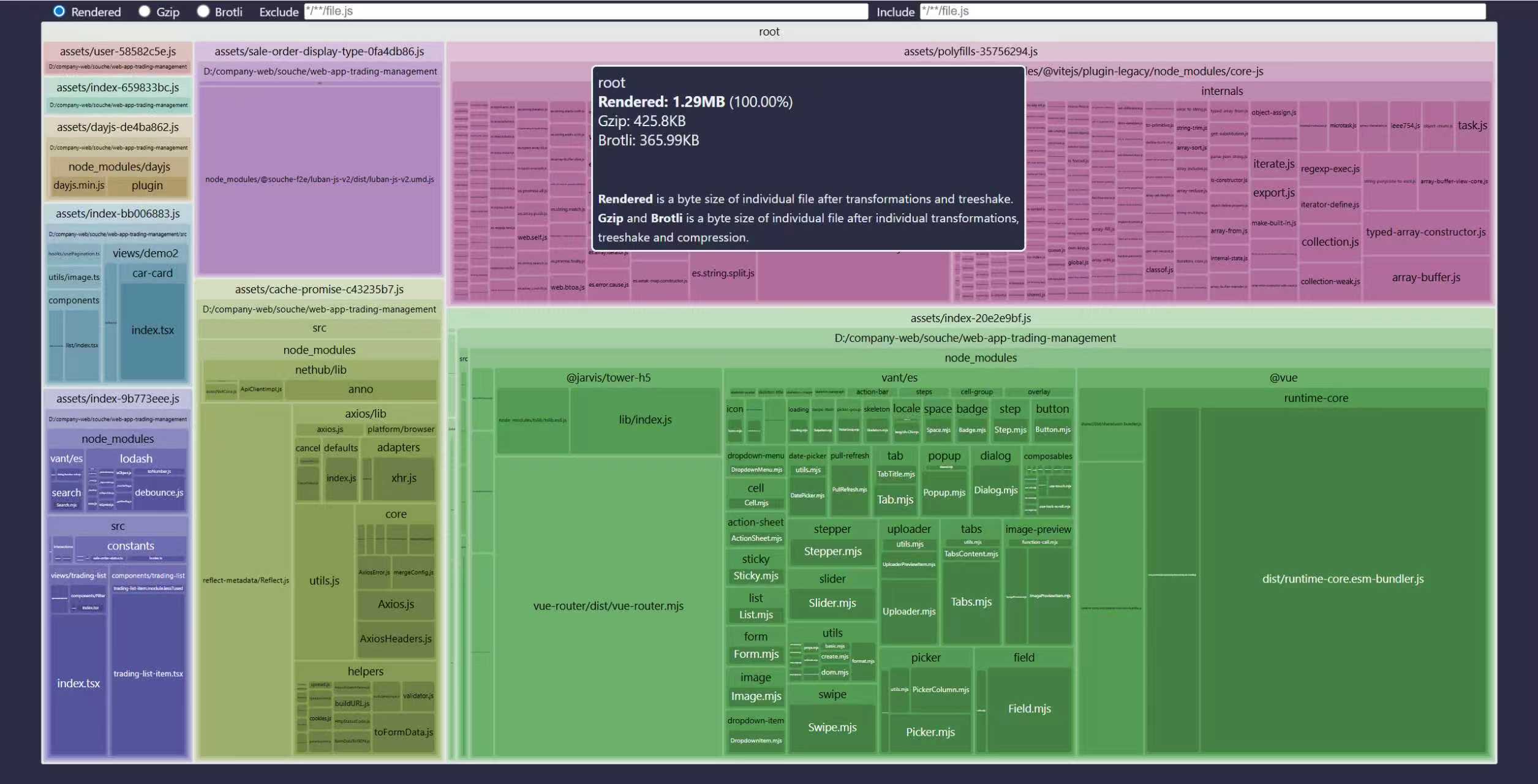Click the Field.mjs module tile

[x=1029, y=709]
